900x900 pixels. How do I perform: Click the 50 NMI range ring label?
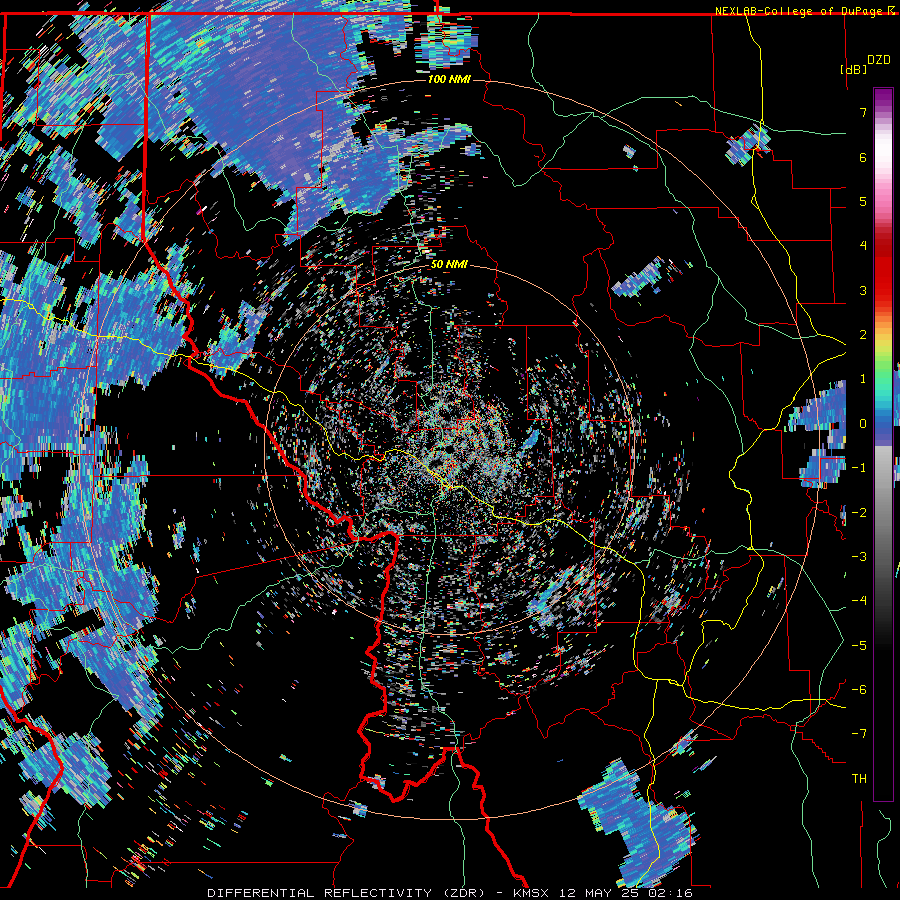pyautogui.click(x=449, y=264)
